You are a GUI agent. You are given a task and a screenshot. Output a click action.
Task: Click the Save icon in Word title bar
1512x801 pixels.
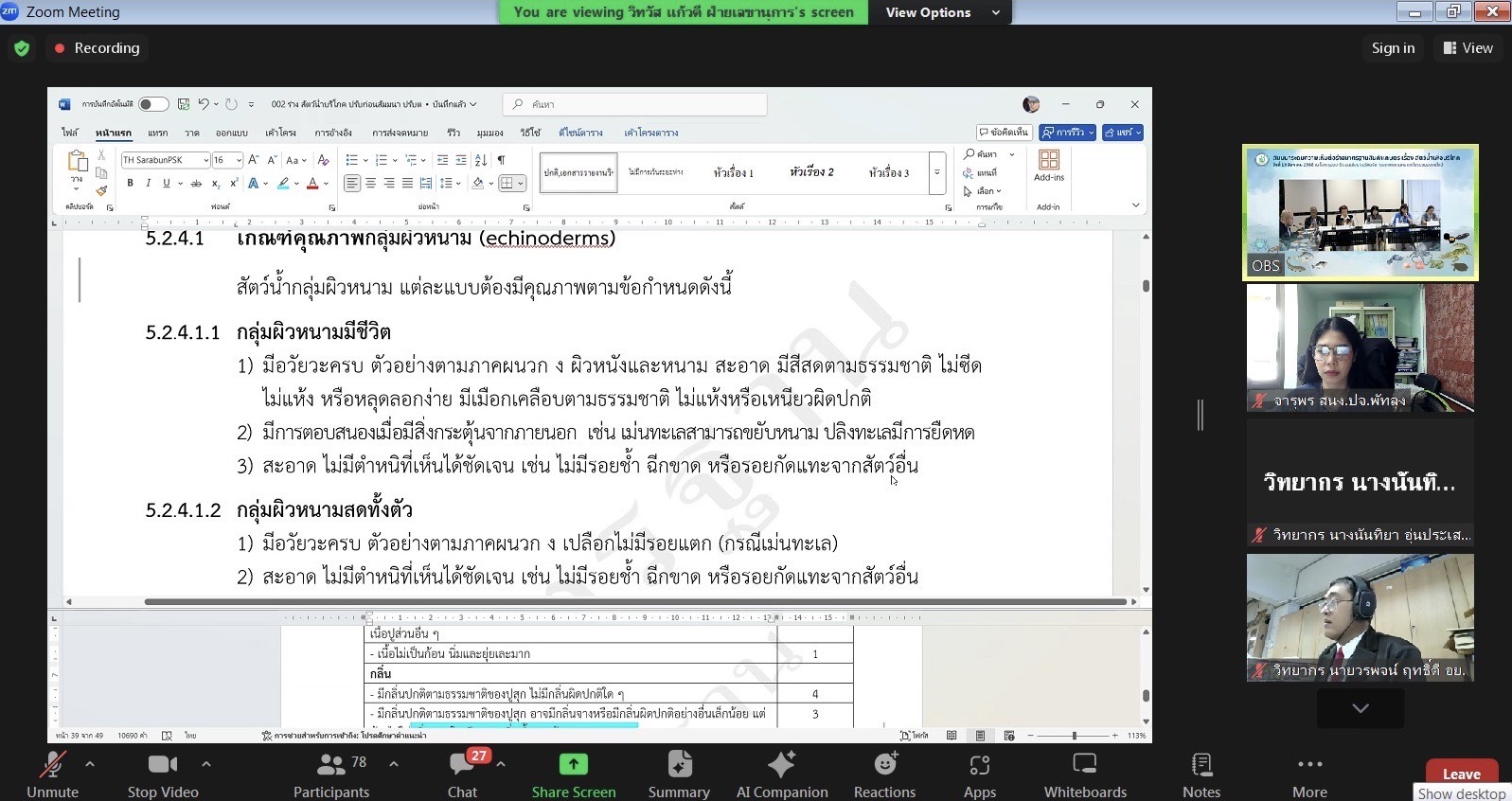tap(184, 104)
